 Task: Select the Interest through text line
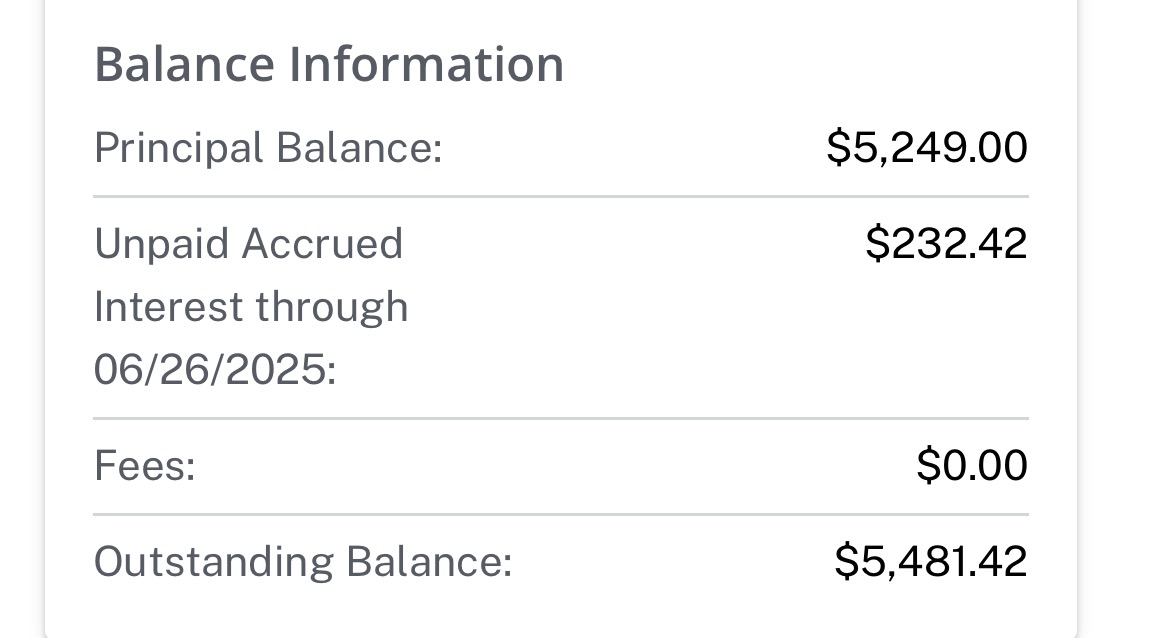tap(251, 307)
